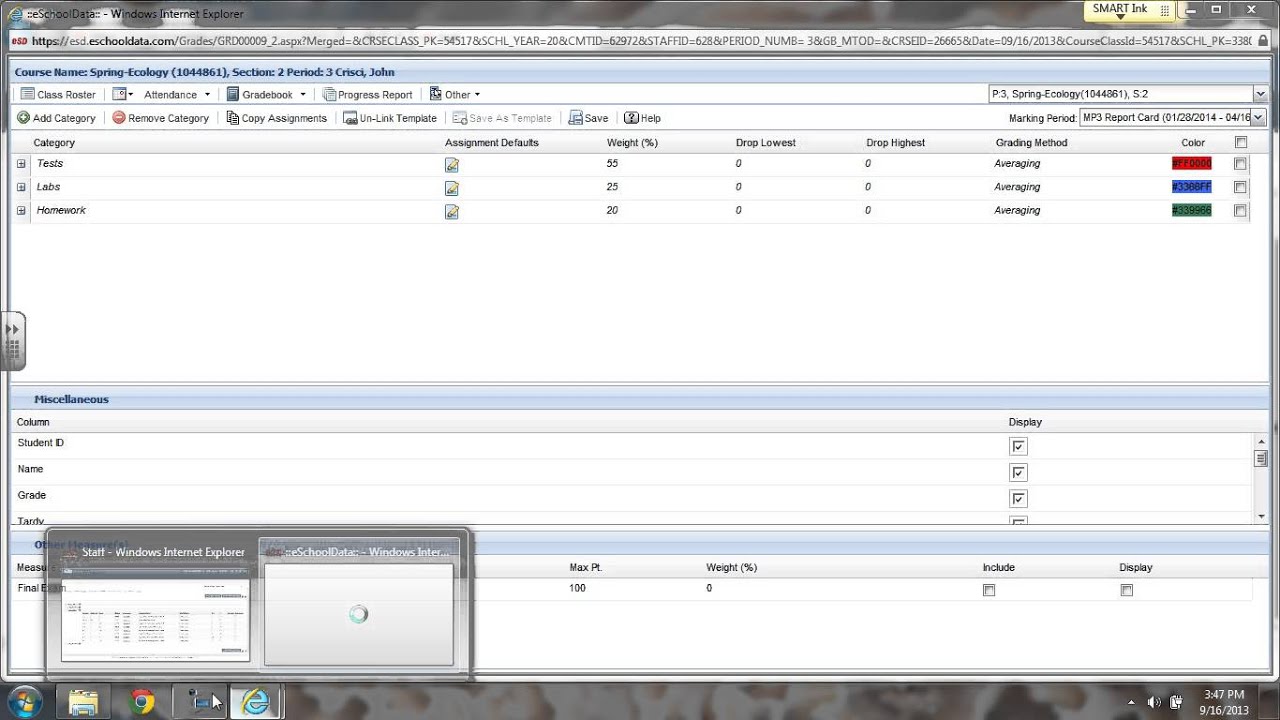Click the Remove Category red minus icon
The height and width of the screenshot is (720, 1280).
tap(119, 118)
